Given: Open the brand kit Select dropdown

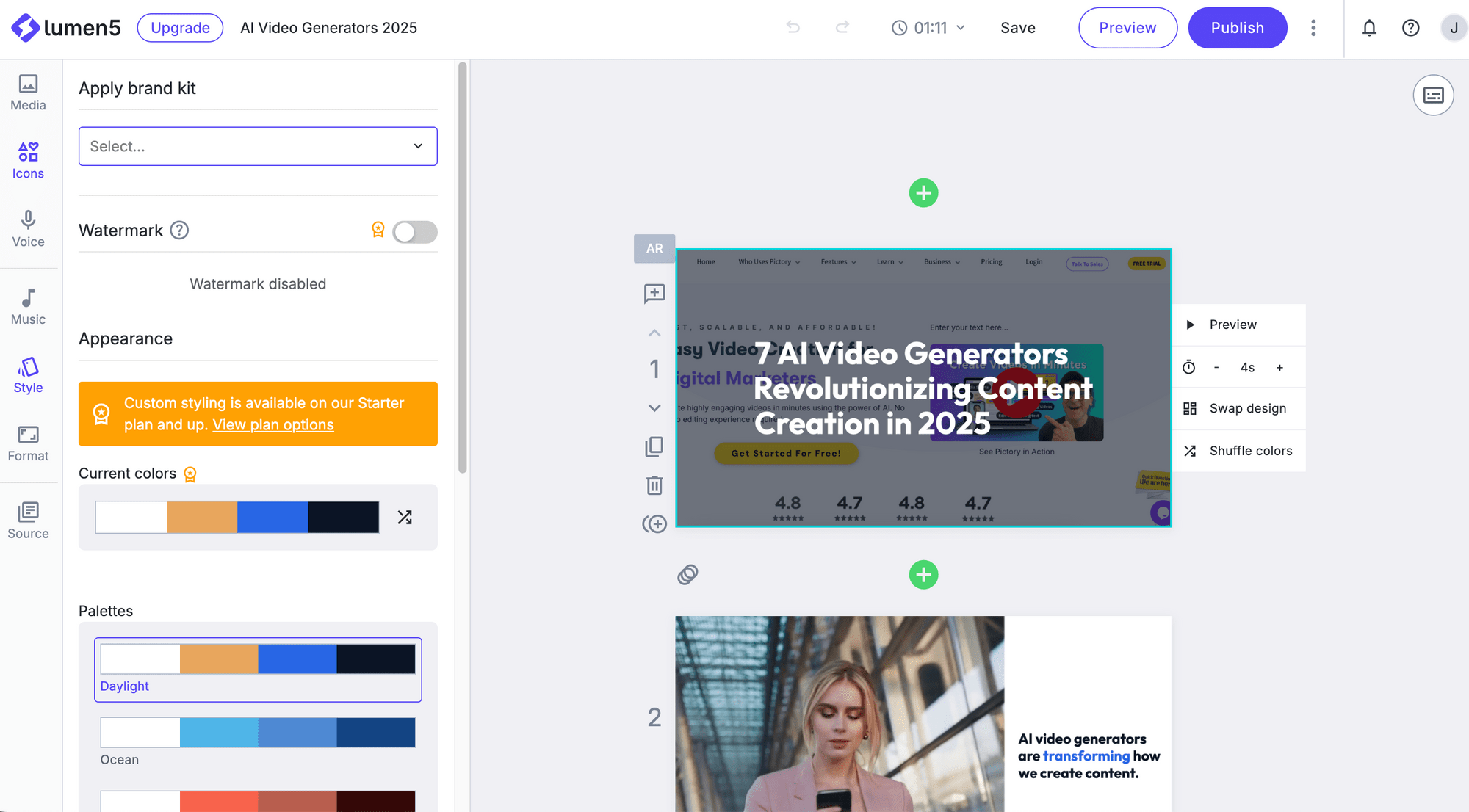Looking at the screenshot, I should click(257, 145).
